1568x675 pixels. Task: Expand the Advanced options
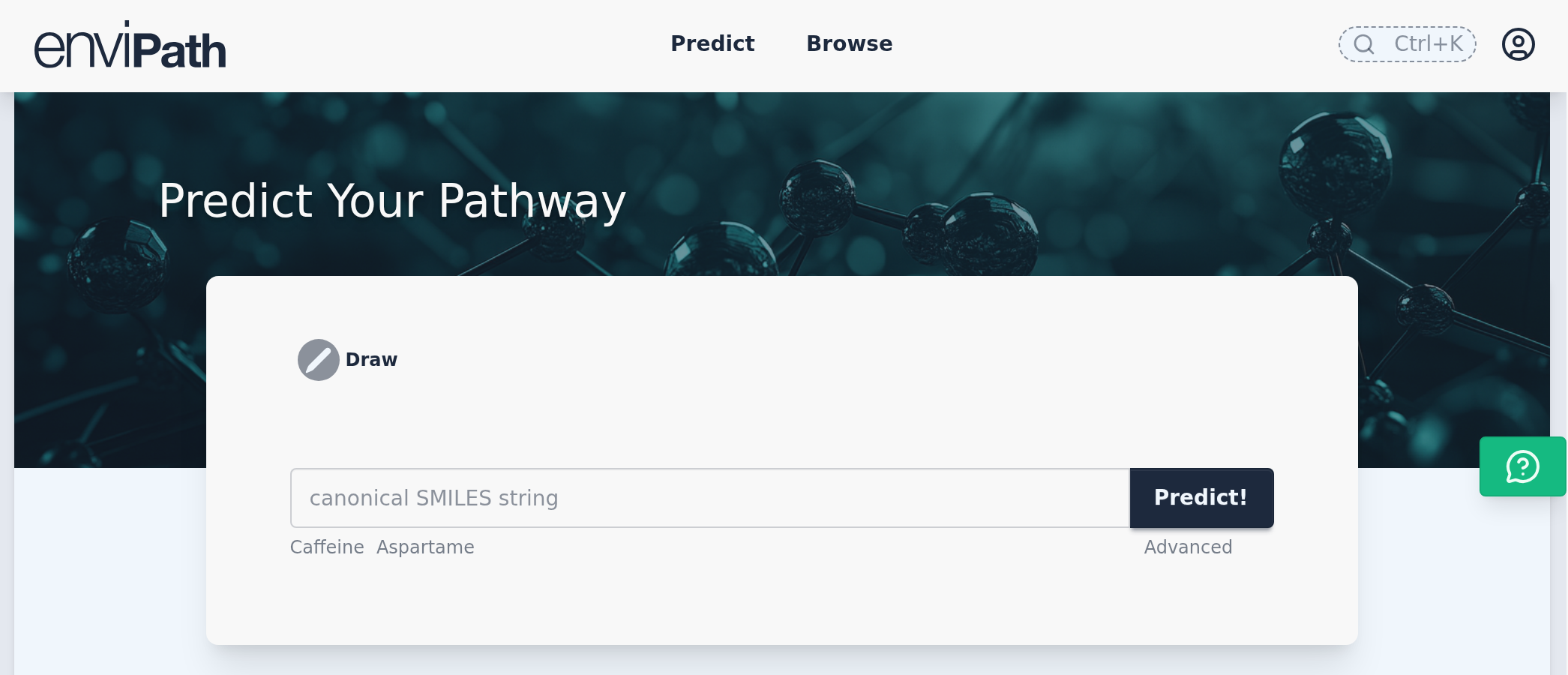[x=1188, y=547]
